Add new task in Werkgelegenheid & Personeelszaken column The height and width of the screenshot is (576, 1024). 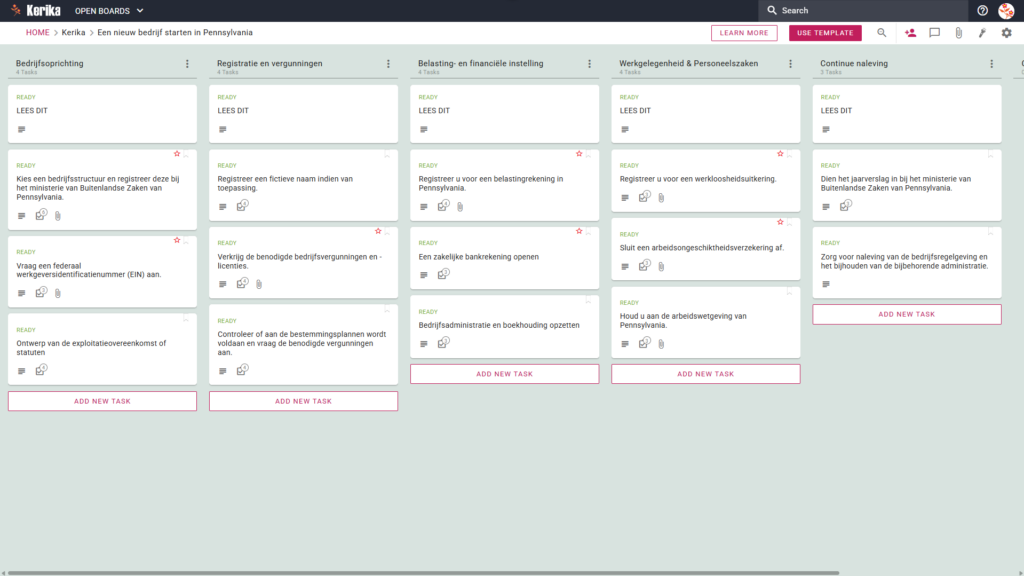coord(706,374)
